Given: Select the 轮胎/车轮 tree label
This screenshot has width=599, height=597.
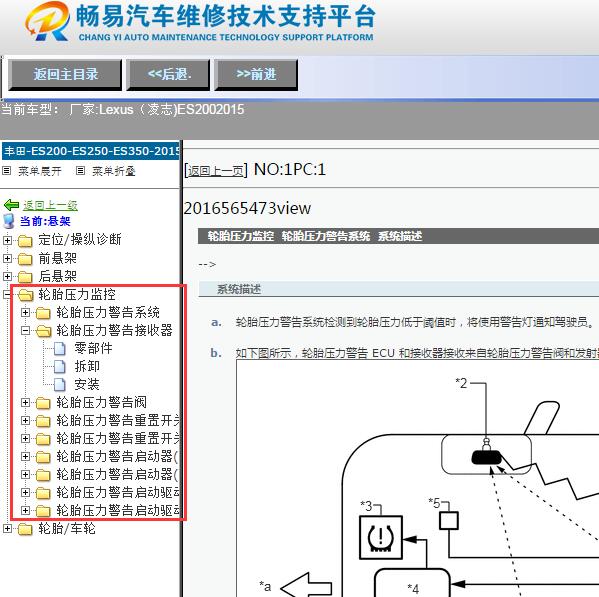Looking at the screenshot, I should coord(67,529).
